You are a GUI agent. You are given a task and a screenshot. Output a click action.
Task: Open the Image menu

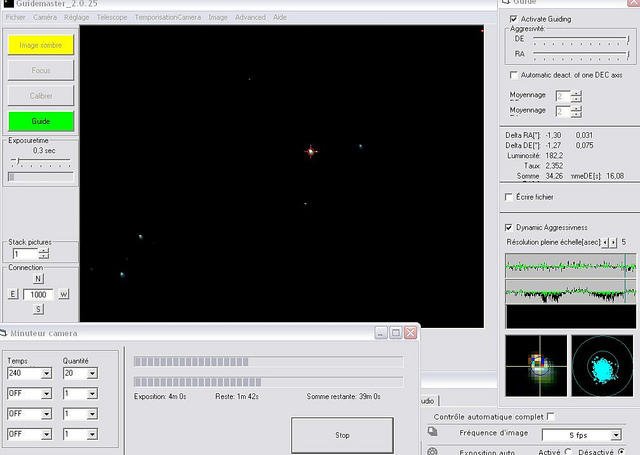(218, 17)
